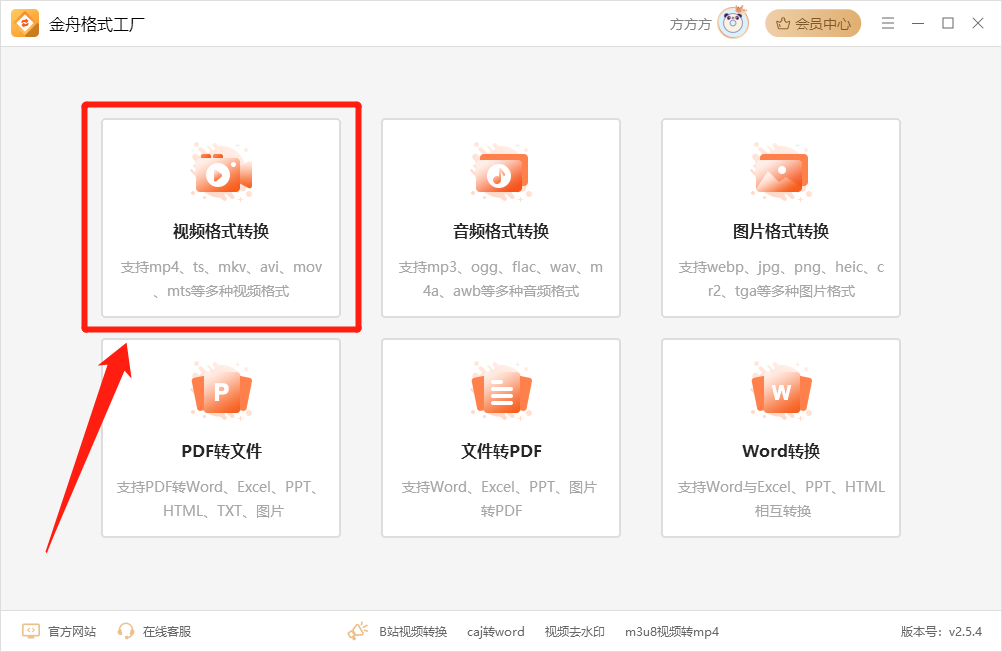Click the Word转换 orange W icon
This screenshot has width=1002, height=652.
tap(781, 391)
